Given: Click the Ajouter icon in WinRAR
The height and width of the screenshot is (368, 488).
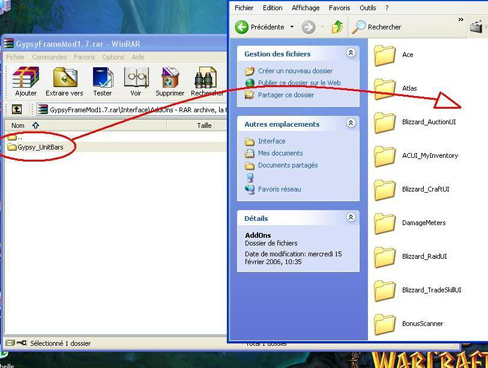Looking at the screenshot, I should (26, 82).
